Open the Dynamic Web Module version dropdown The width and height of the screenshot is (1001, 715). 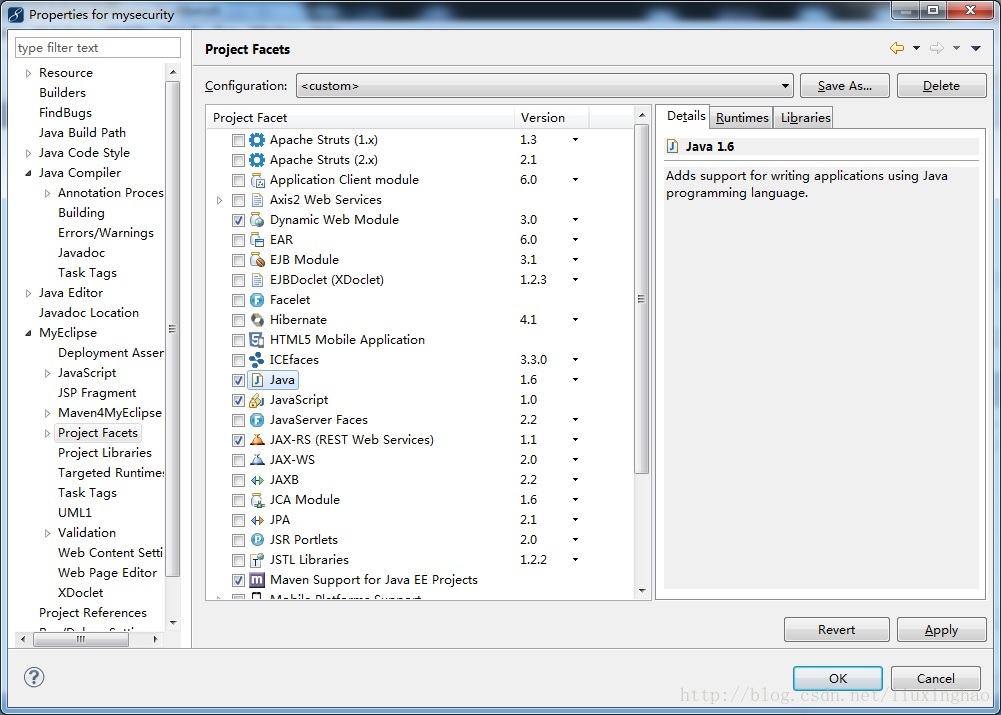click(575, 220)
